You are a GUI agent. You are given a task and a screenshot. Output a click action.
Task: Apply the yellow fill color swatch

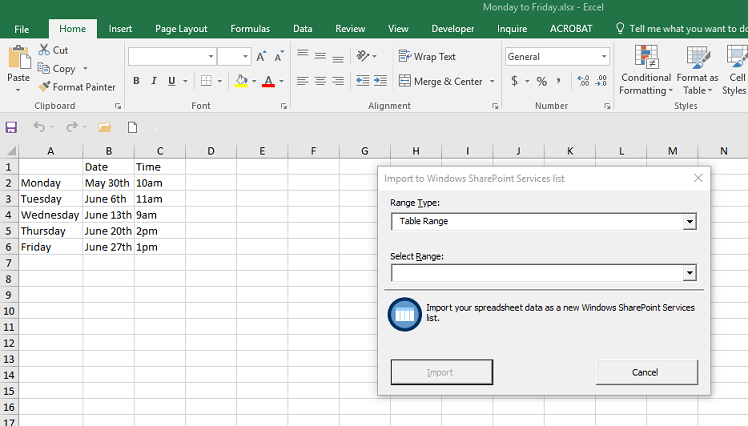coord(241,81)
